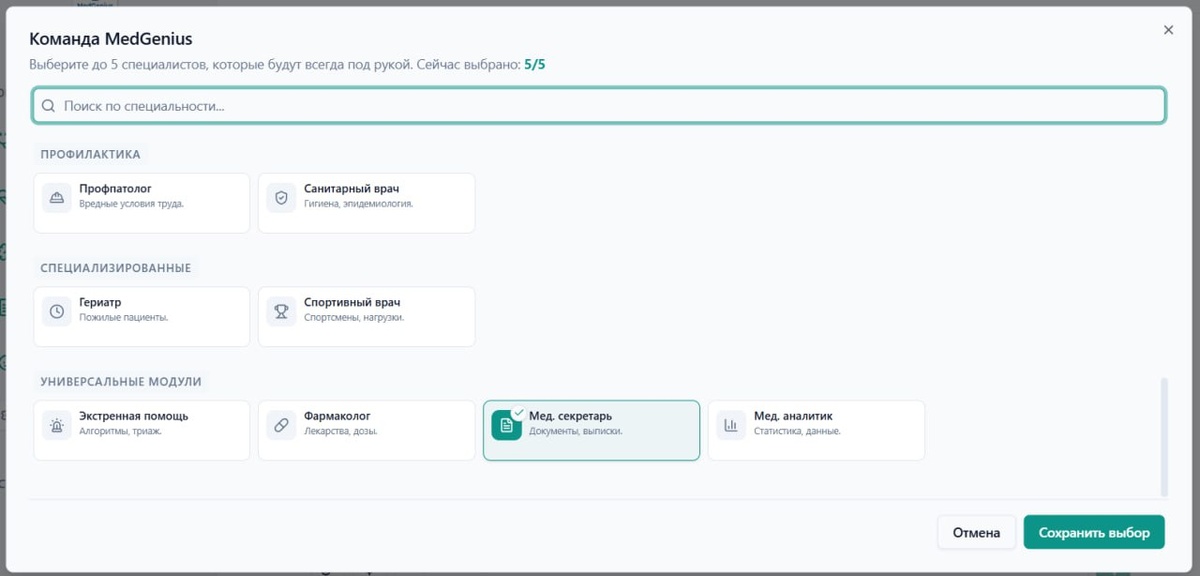Select the Экстренная помощь card
This screenshot has width=1200, height=576.
point(142,430)
